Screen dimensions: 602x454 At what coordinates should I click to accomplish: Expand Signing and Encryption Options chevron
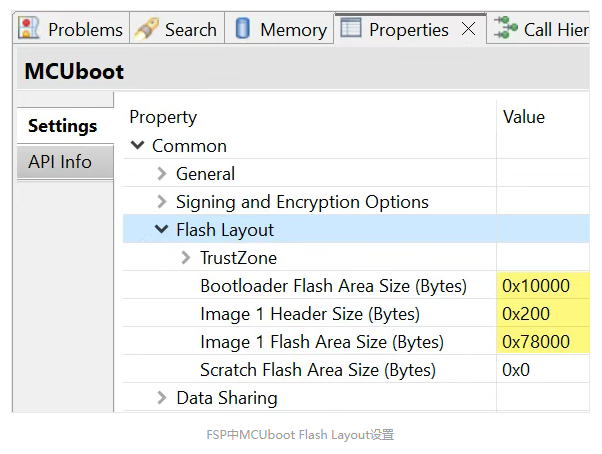pyautogui.click(x=162, y=201)
